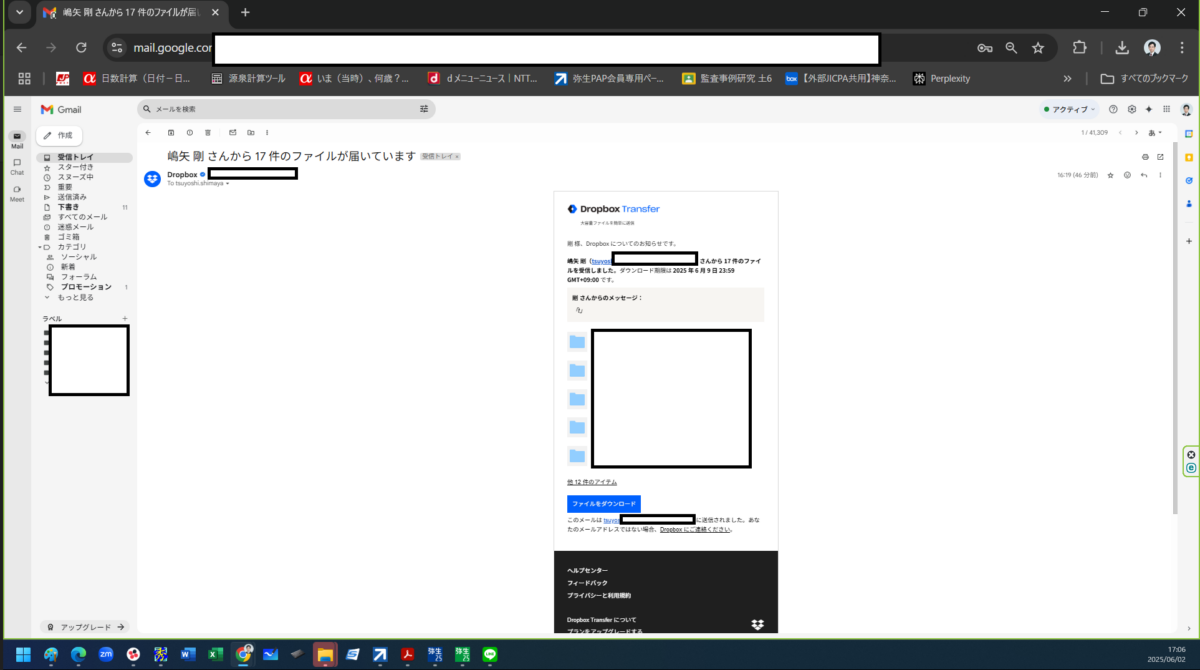The width and height of the screenshot is (1200, 670).
Task: Click the add-ons plus icon in side panel
Action: click(1189, 241)
